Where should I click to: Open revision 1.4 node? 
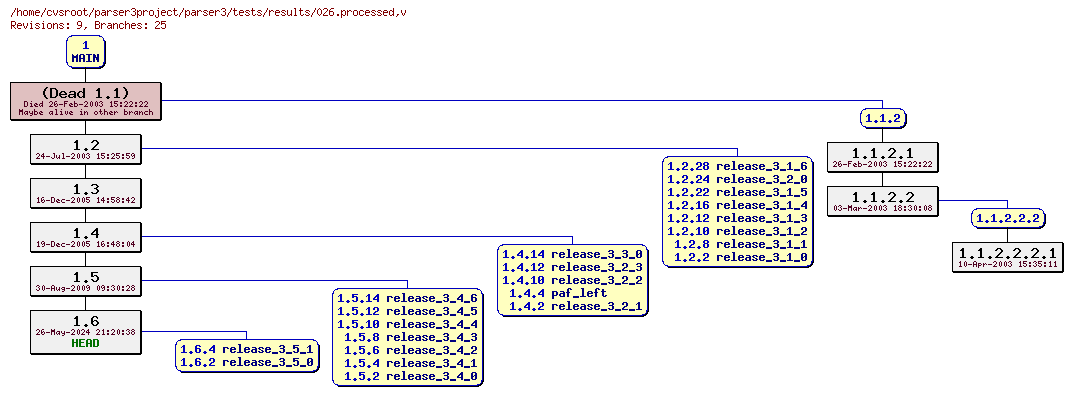pyautogui.click(x=85, y=237)
